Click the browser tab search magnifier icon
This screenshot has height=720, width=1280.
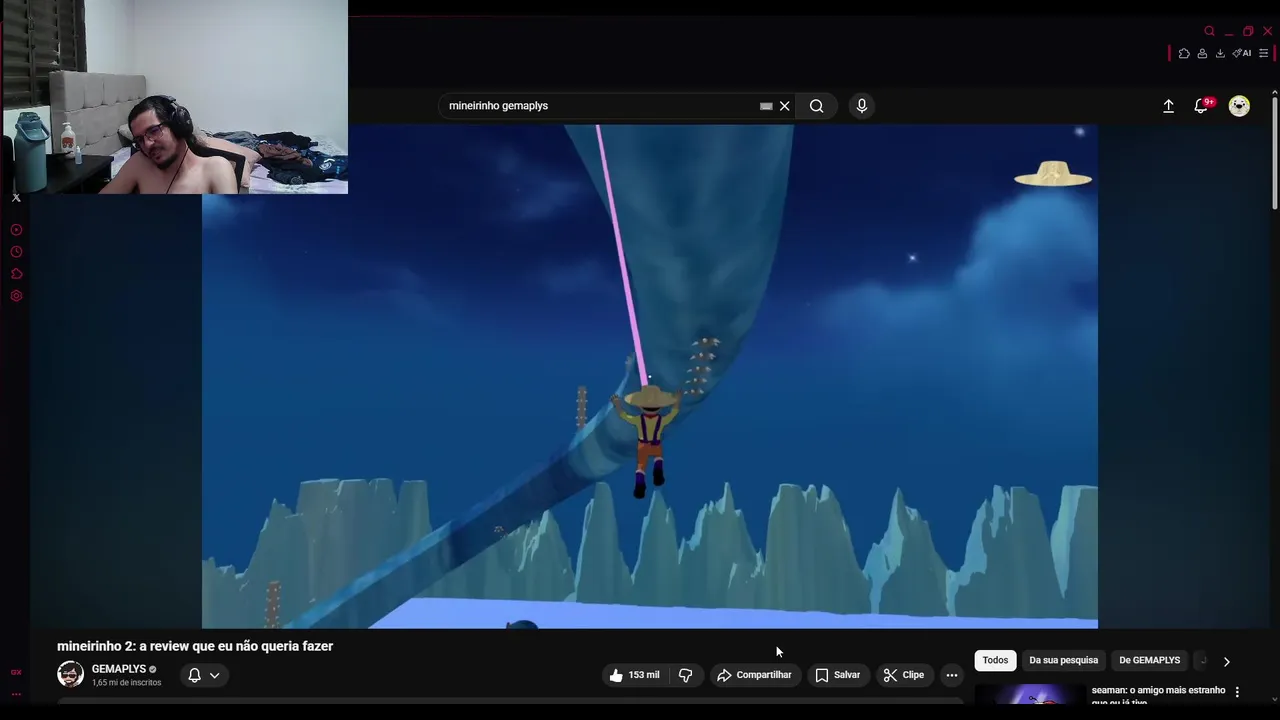(1210, 31)
